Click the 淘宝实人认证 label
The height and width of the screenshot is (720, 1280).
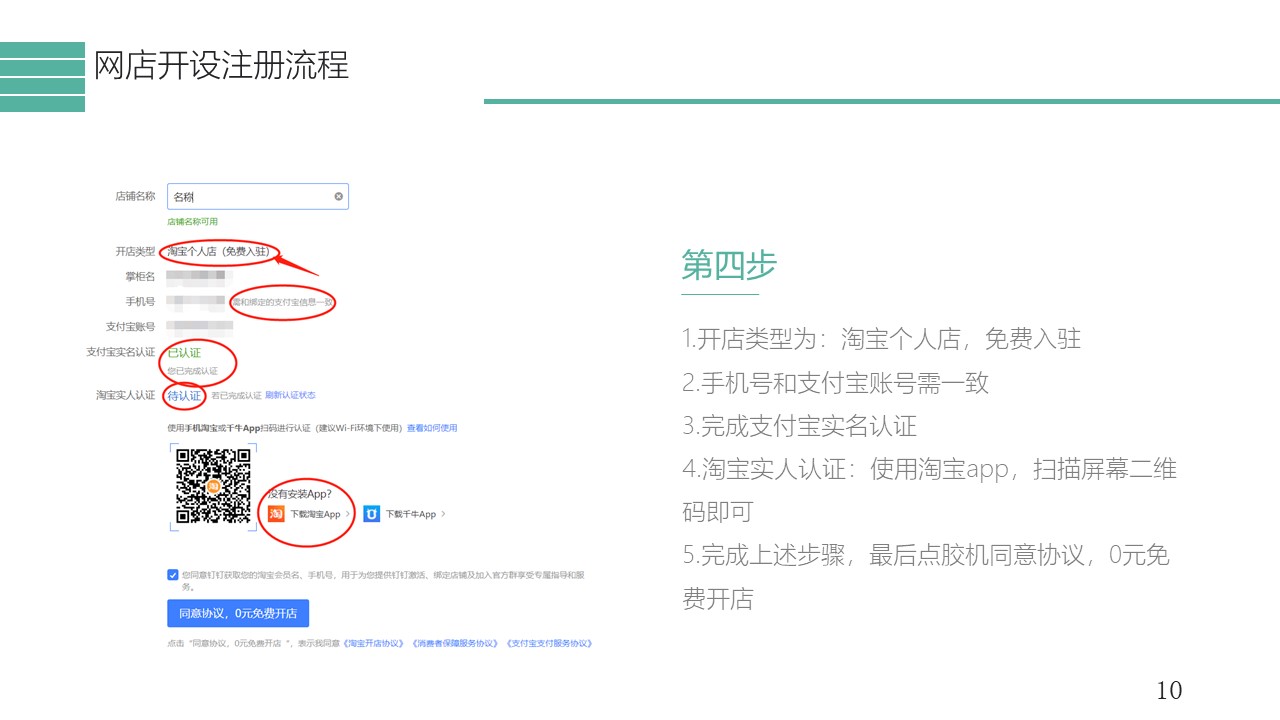126,396
